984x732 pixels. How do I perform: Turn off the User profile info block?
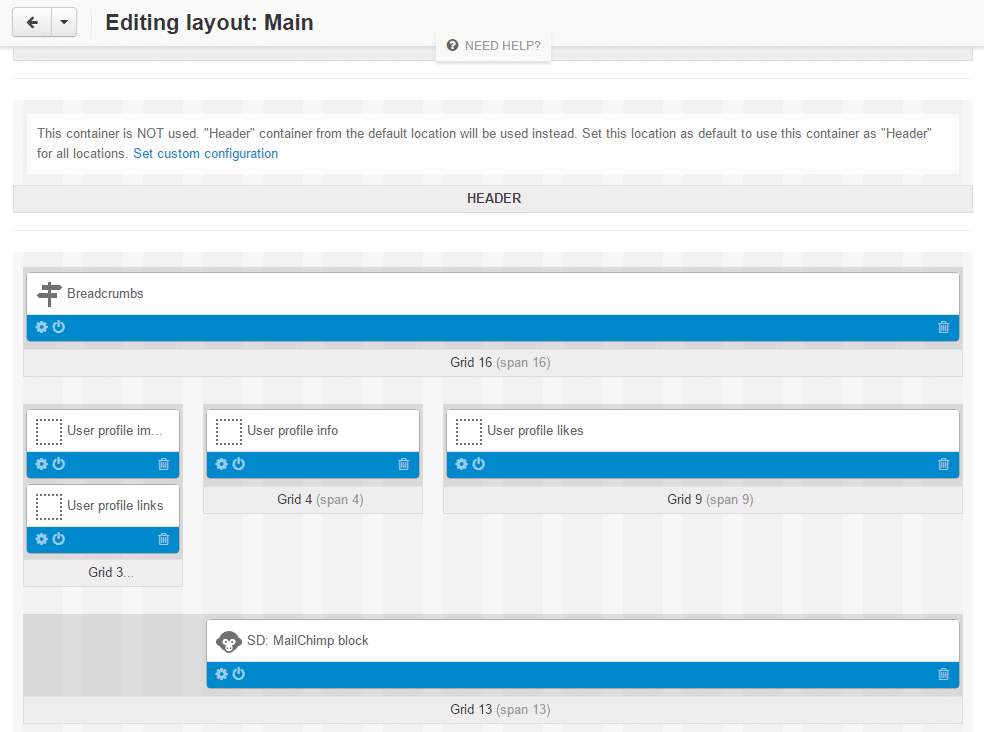(x=239, y=464)
